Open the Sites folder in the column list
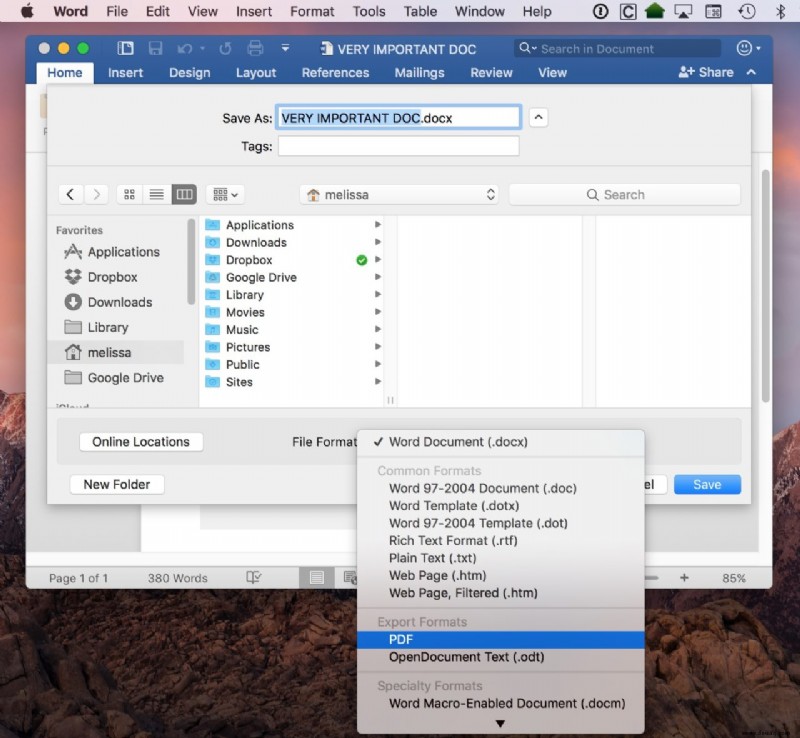800x738 pixels. [x=292, y=382]
